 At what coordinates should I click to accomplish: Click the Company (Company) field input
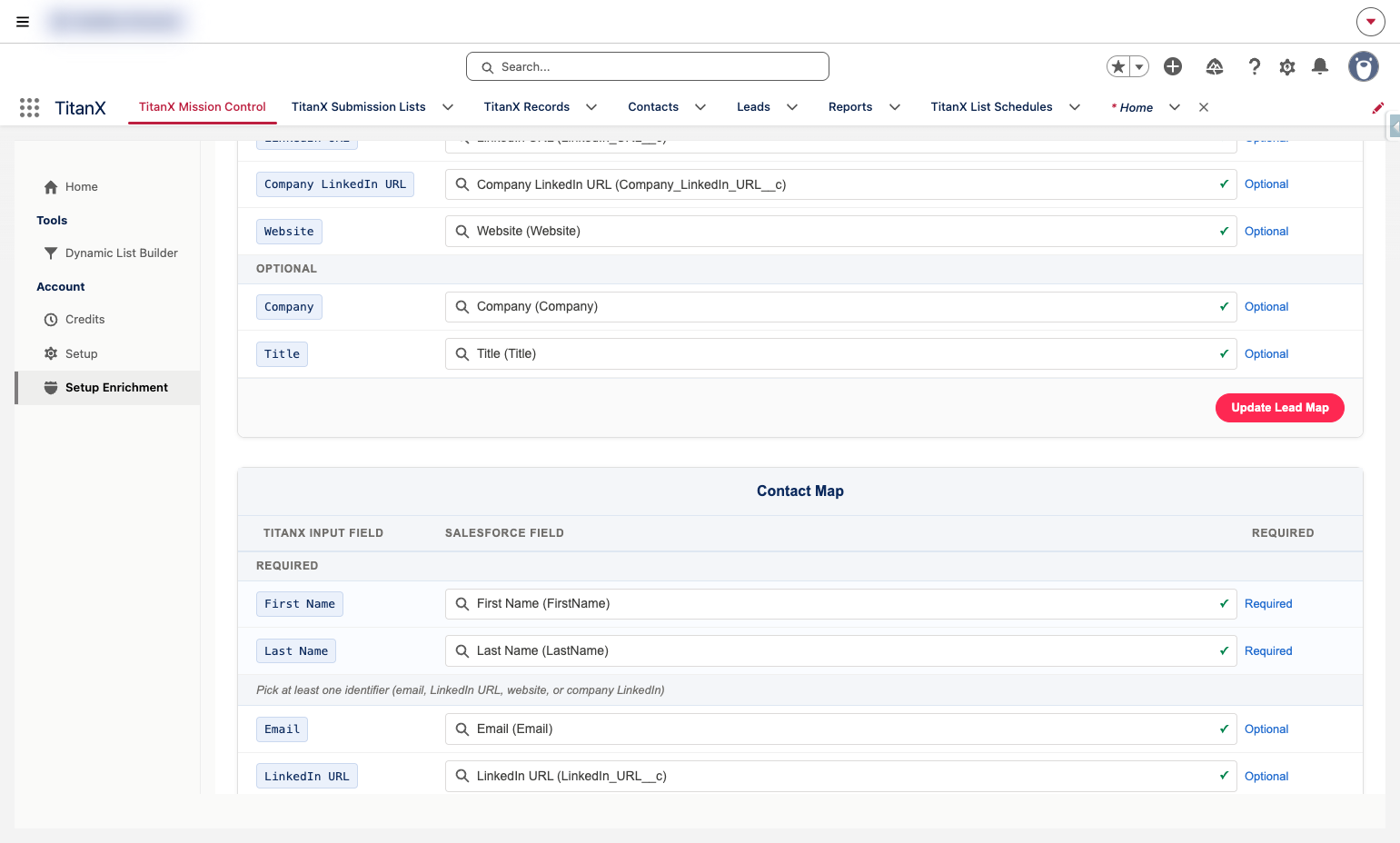point(841,307)
